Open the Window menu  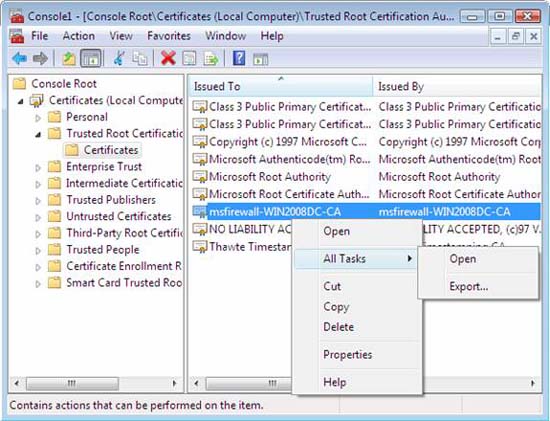[226, 36]
